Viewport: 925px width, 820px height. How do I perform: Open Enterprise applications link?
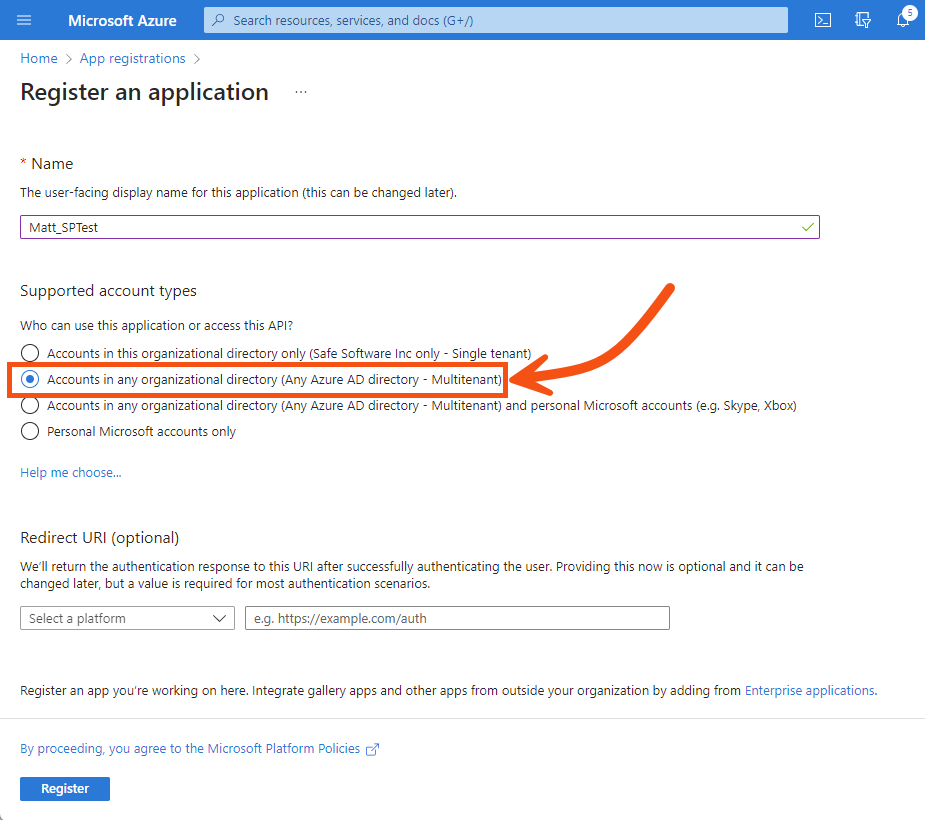[810, 690]
